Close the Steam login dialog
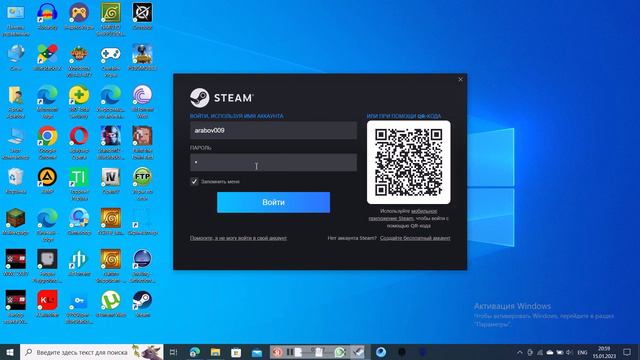 [x=460, y=80]
